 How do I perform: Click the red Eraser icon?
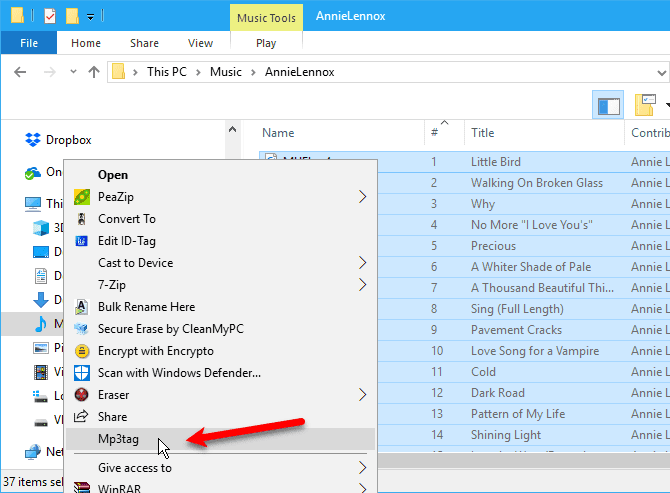[x=81, y=395]
